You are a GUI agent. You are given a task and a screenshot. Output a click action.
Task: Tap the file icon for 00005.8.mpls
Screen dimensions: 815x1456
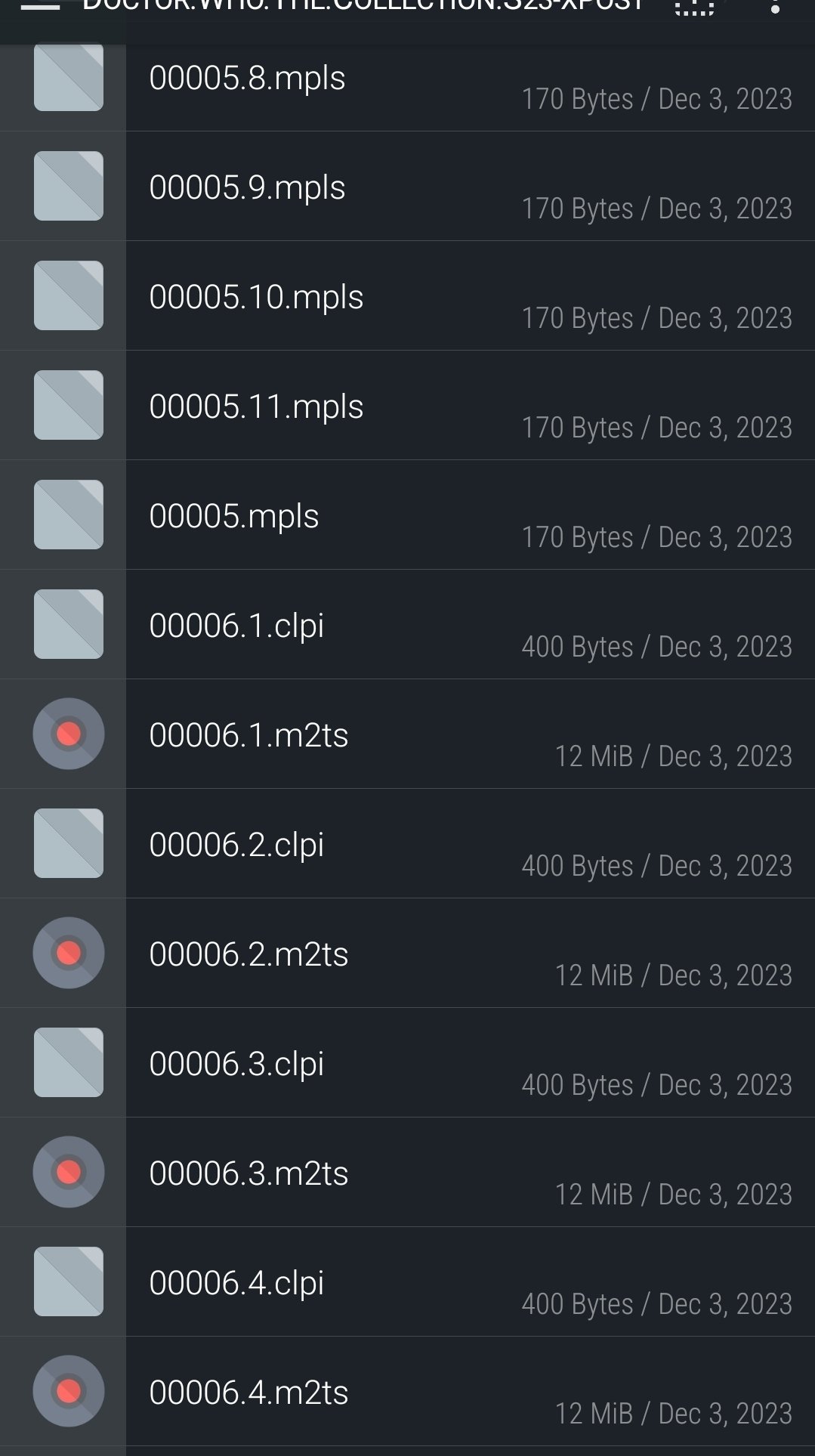click(68, 77)
